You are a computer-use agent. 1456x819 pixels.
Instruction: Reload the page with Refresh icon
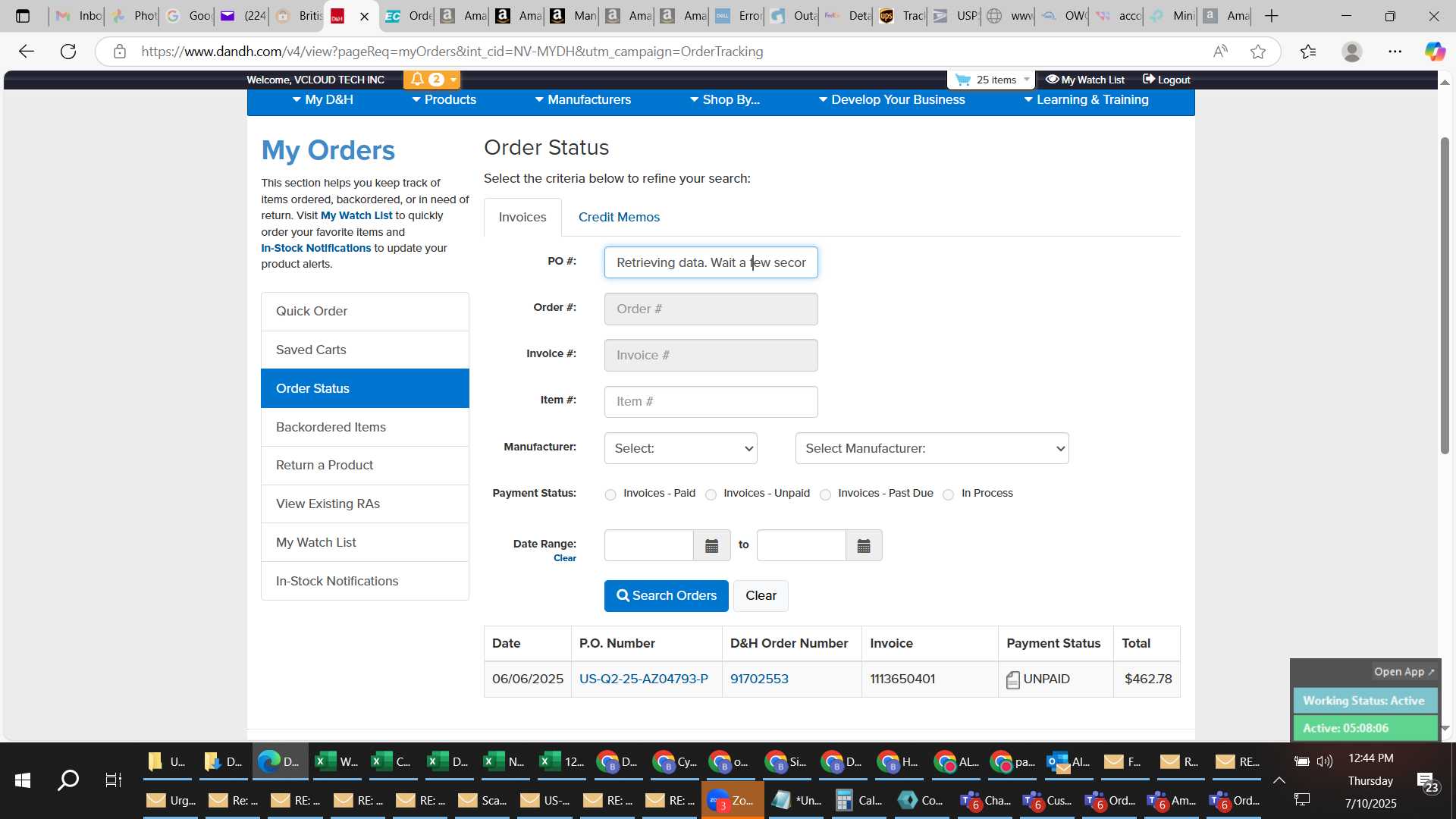(x=68, y=52)
